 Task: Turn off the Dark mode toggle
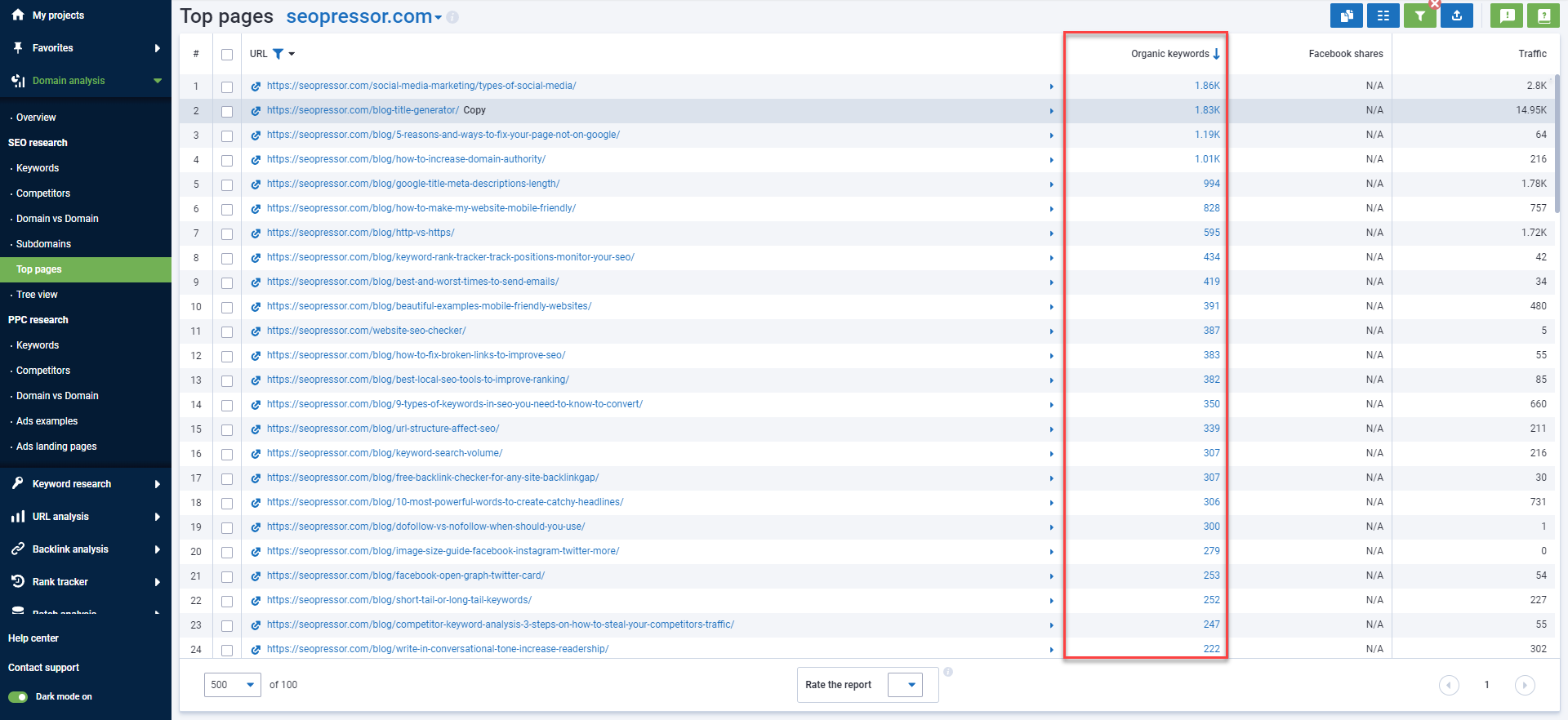click(18, 697)
